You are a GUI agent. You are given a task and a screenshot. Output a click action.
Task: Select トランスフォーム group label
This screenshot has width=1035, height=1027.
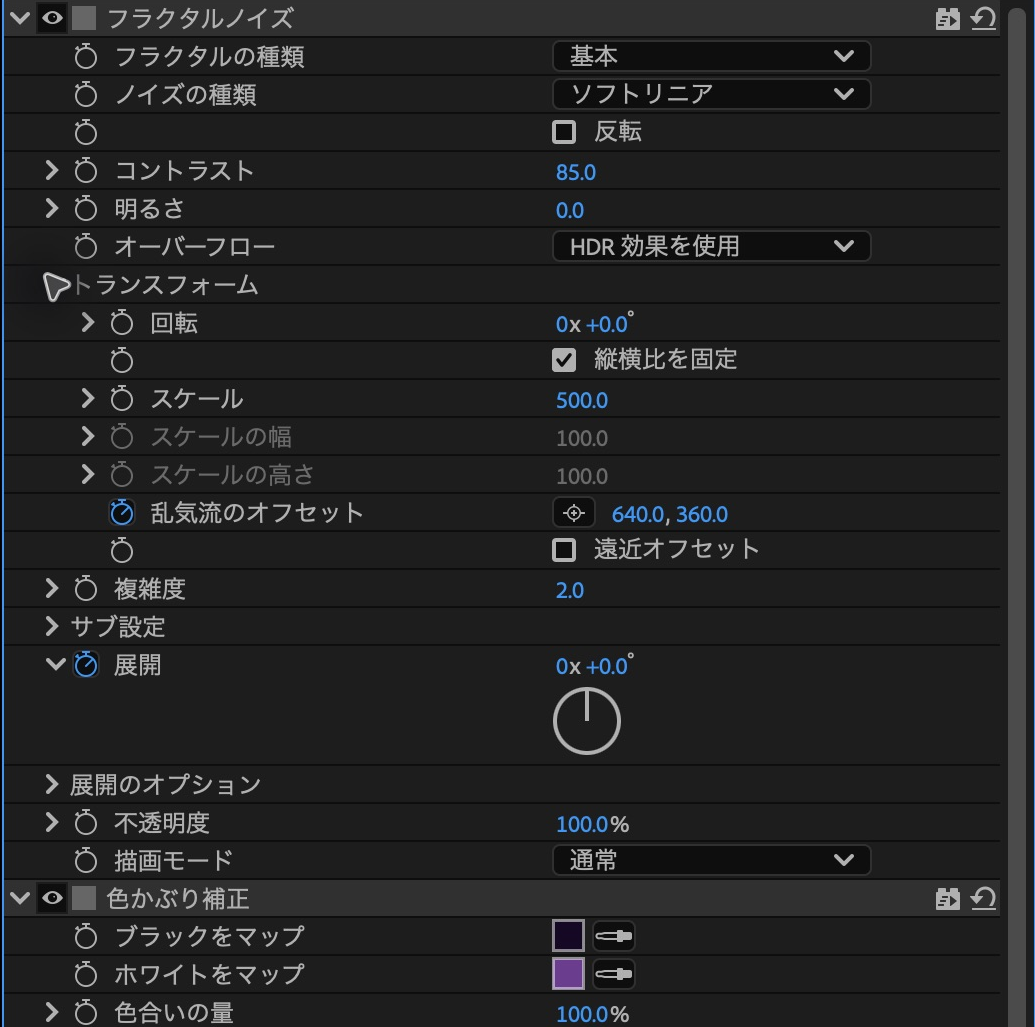(x=165, y=285)
